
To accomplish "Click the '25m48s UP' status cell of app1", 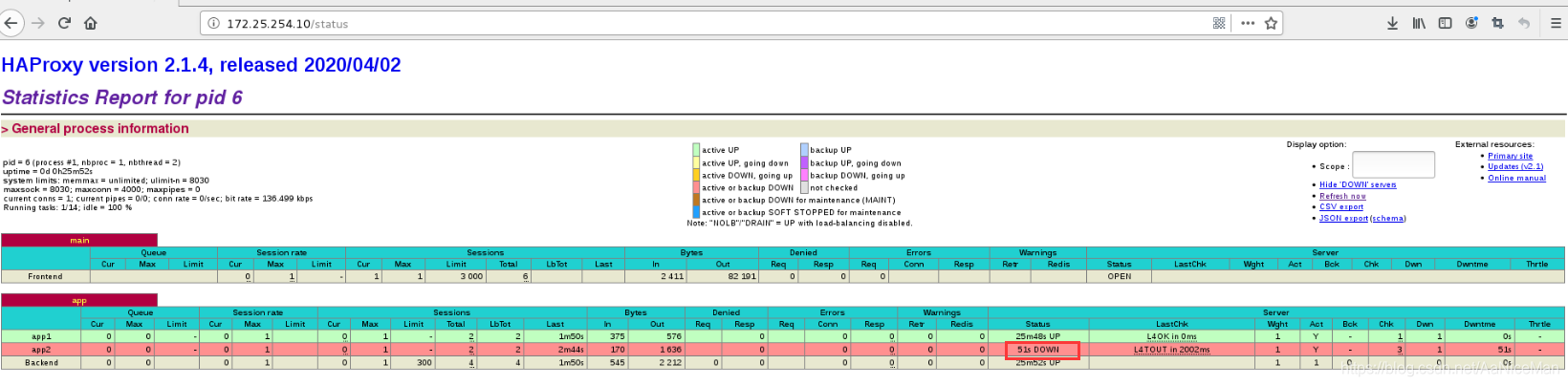I will click(x=1038, y=336).
